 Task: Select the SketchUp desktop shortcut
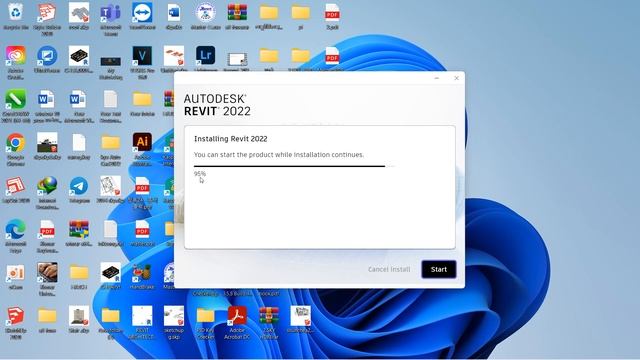tap(16, 322)
